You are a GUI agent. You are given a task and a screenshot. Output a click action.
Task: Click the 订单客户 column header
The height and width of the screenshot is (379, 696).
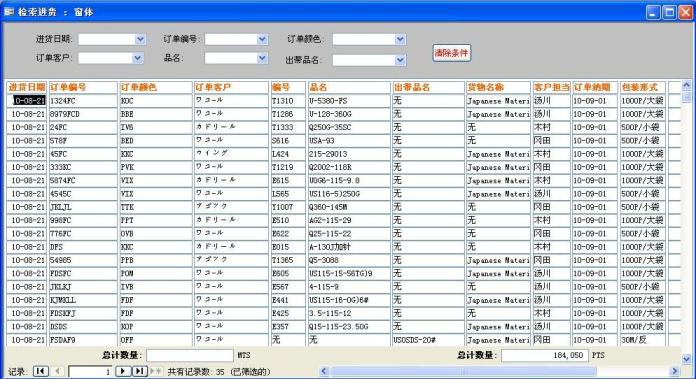coord(231,87)
